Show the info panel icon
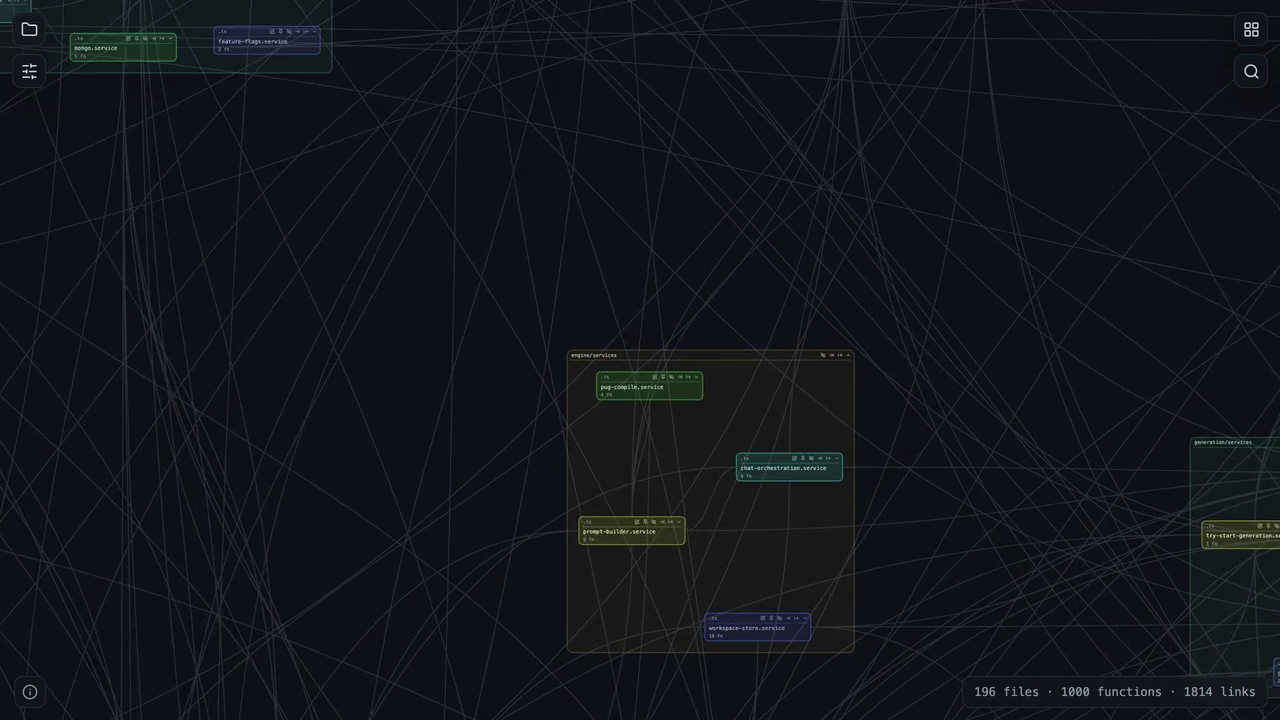 (30, 692)
